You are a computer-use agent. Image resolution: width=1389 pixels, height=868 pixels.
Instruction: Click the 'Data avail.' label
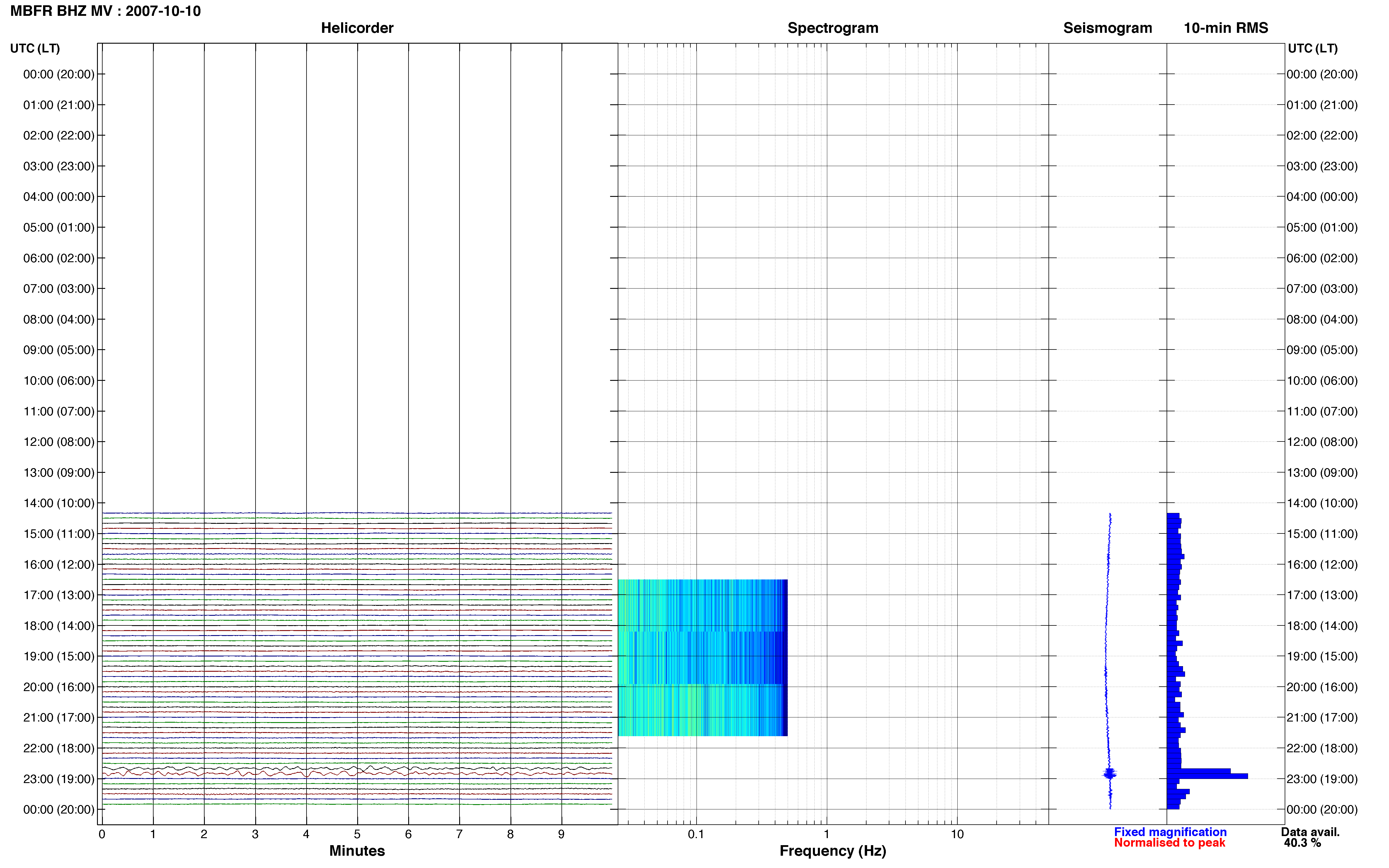(x=1310, y=832)
